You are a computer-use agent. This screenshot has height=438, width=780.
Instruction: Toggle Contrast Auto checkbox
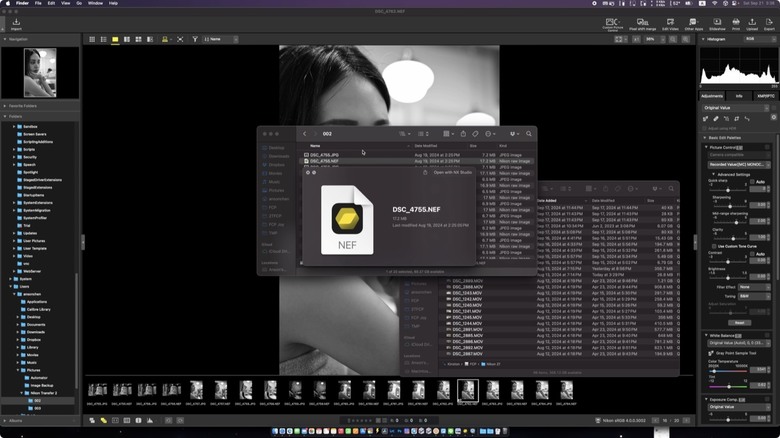[752, 254]
